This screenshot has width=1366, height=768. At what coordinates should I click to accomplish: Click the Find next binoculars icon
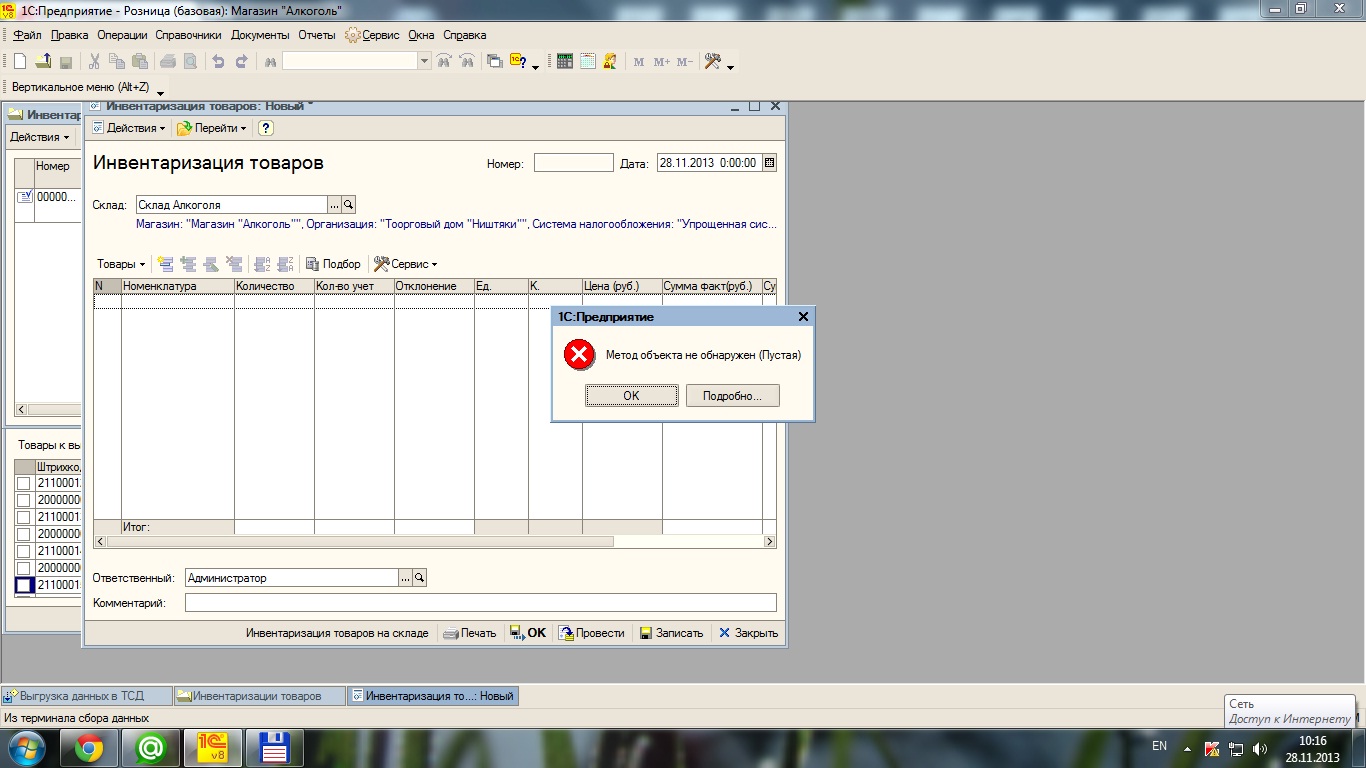[x=444, y=62]
